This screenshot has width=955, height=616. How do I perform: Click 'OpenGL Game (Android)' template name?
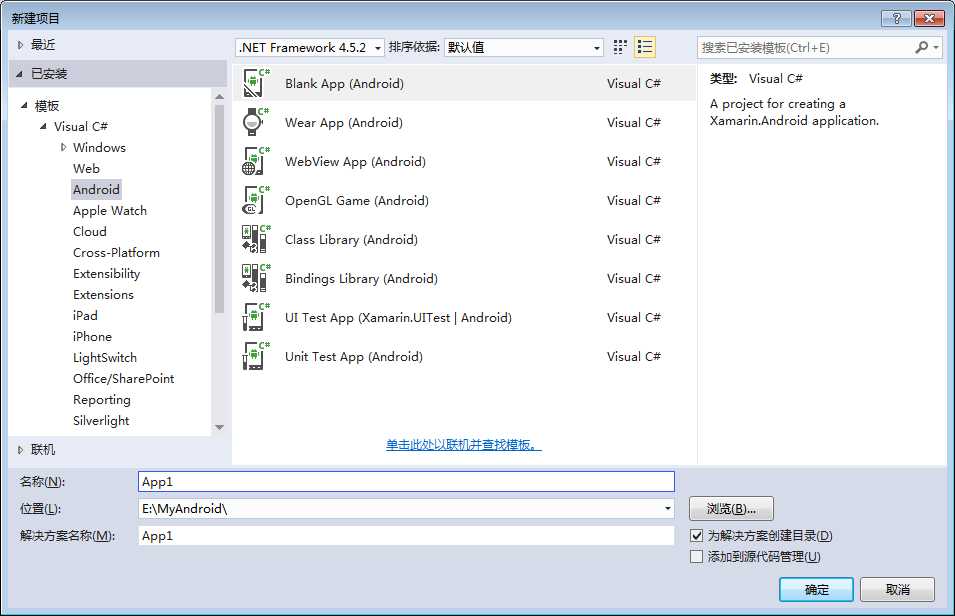[357, 201]
